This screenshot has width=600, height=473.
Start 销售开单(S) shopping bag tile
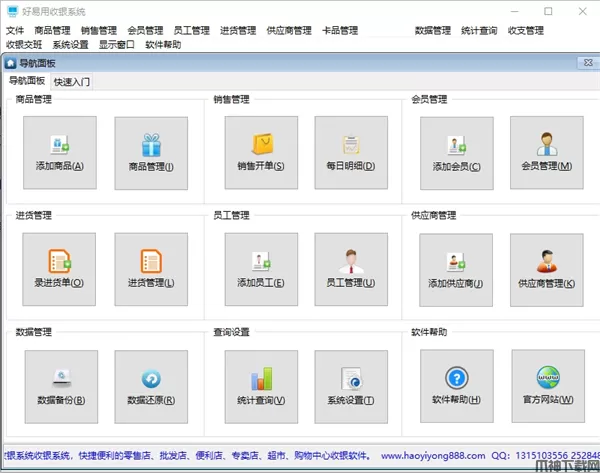pyautogui.click(x=261, y=153)
